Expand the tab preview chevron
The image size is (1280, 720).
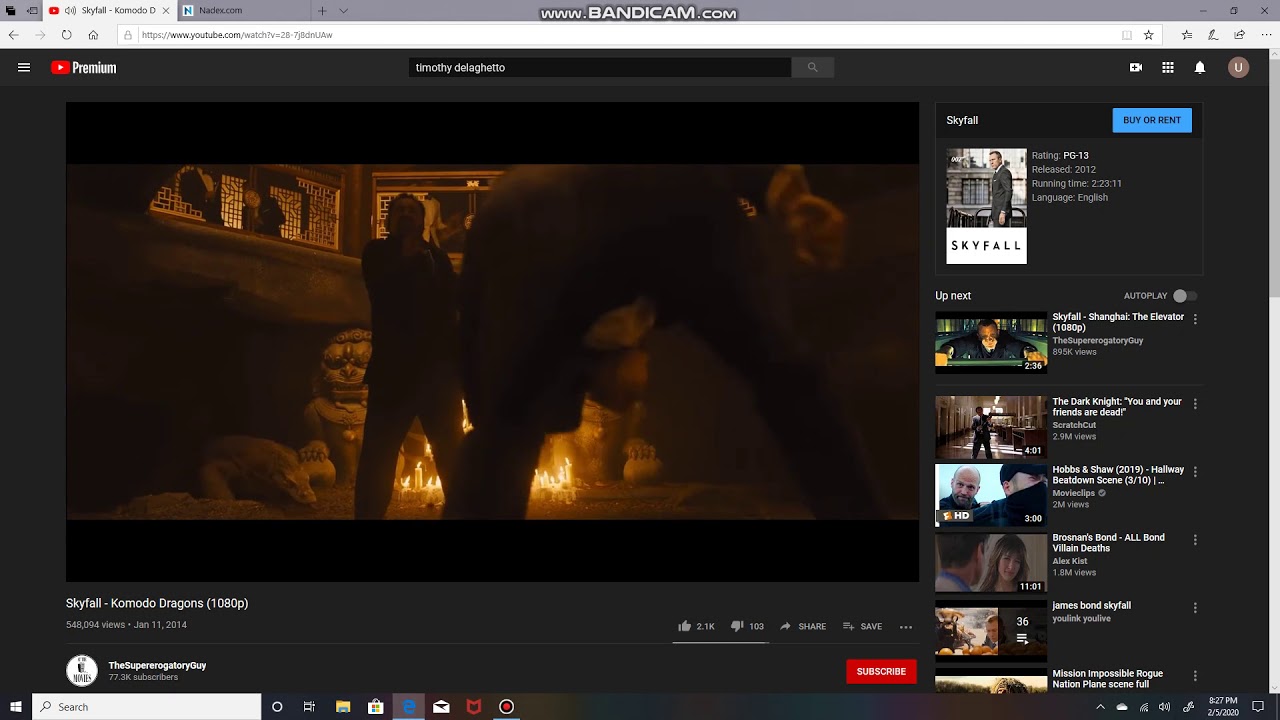pos(344,11)
